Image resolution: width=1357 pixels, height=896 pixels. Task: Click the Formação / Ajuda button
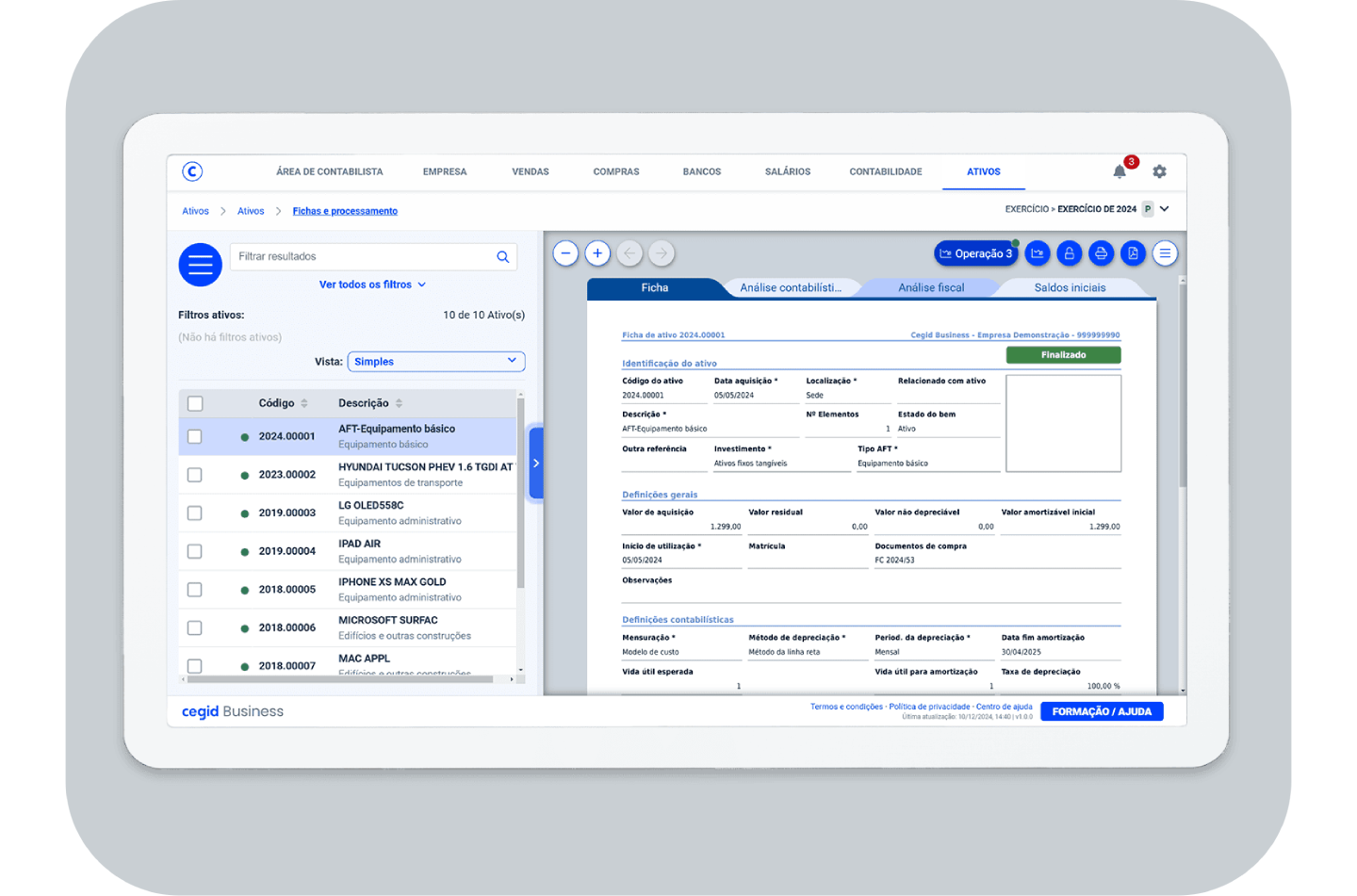coord(1101,712)
